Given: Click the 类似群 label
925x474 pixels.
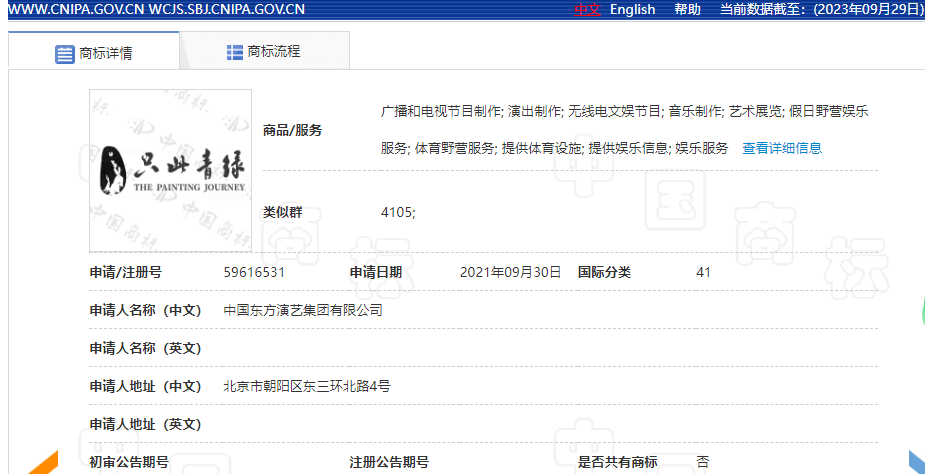Looking at the screenshot, I should coord(283,213).
